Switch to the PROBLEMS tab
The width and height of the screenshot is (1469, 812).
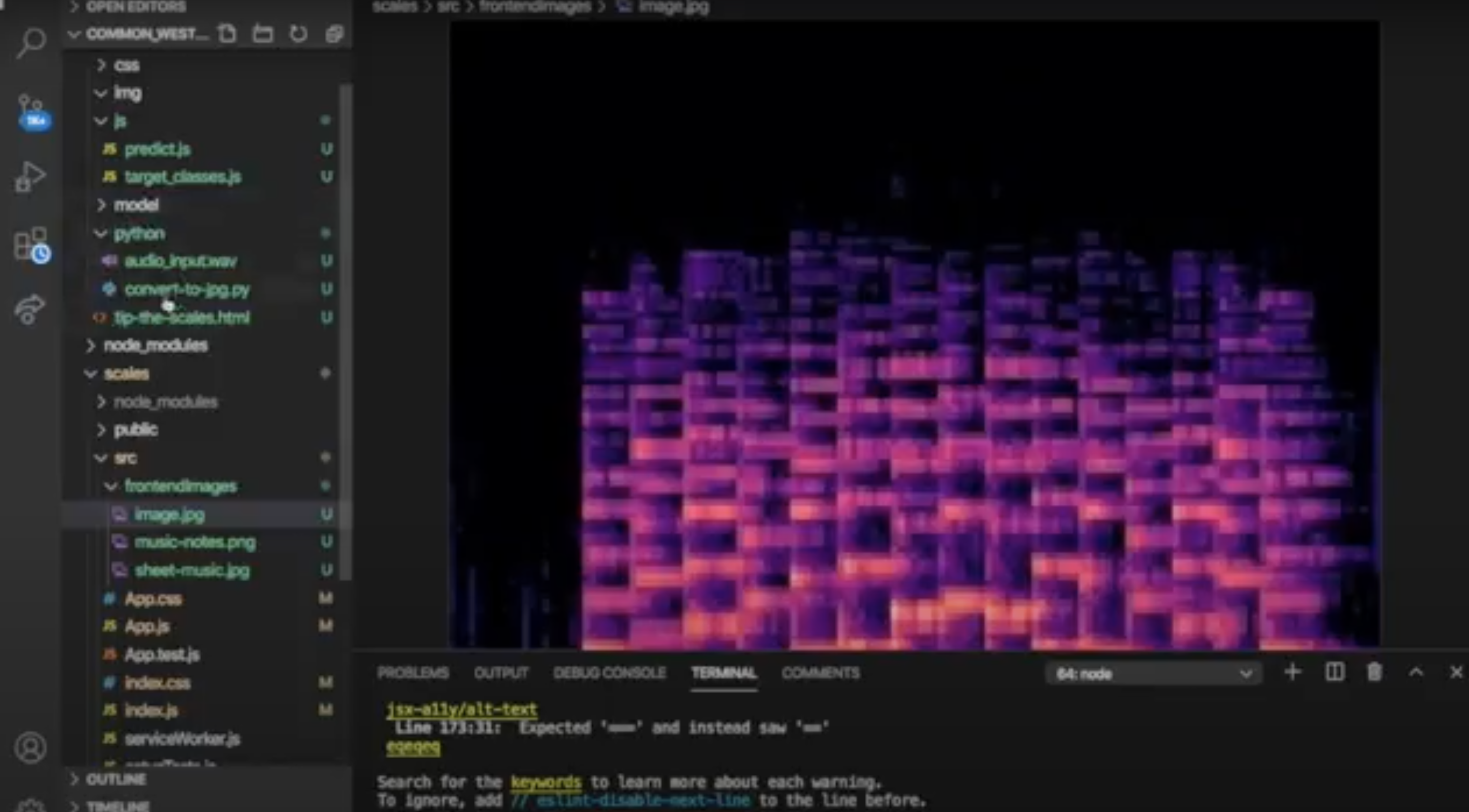tap(413, 673)
